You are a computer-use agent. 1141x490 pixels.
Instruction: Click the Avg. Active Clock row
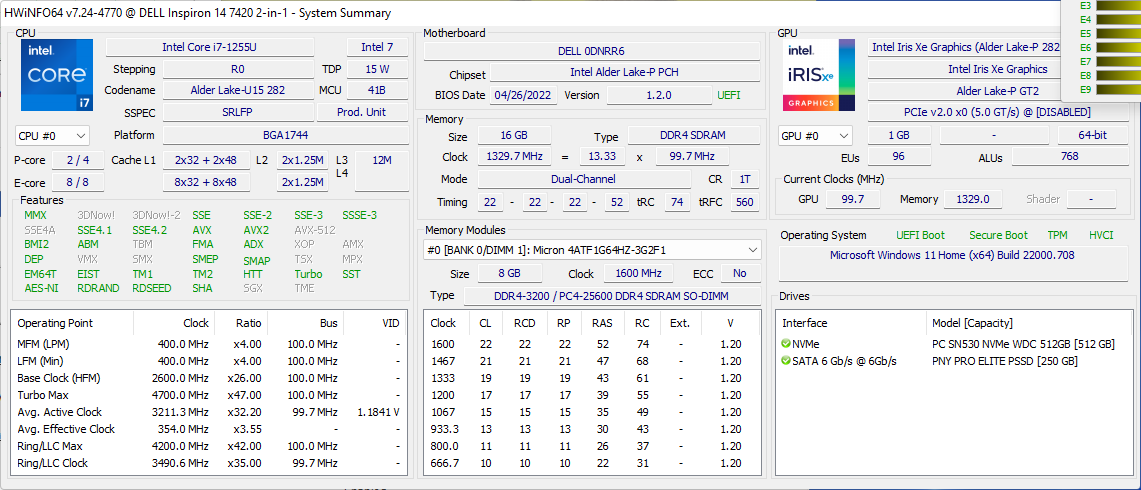pyautogui.click(x=209, y=412)
